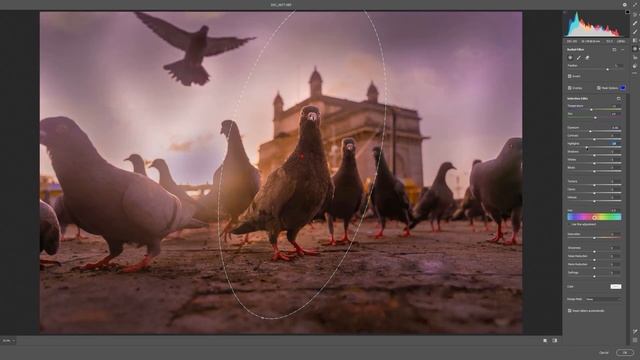Click the Blacks slider handle
Screen dimensions: 640x360
(x=594, y=171)
